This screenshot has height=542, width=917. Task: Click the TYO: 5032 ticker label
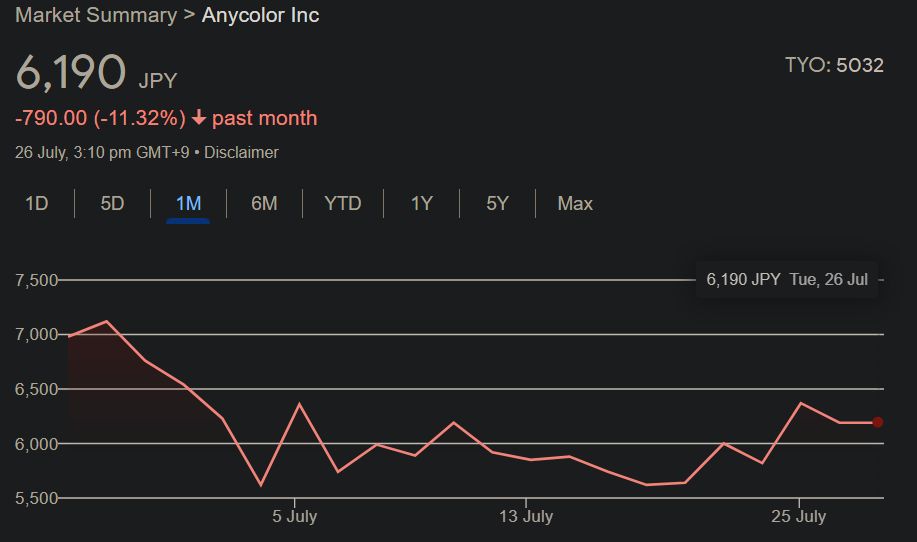click(834, 65)
